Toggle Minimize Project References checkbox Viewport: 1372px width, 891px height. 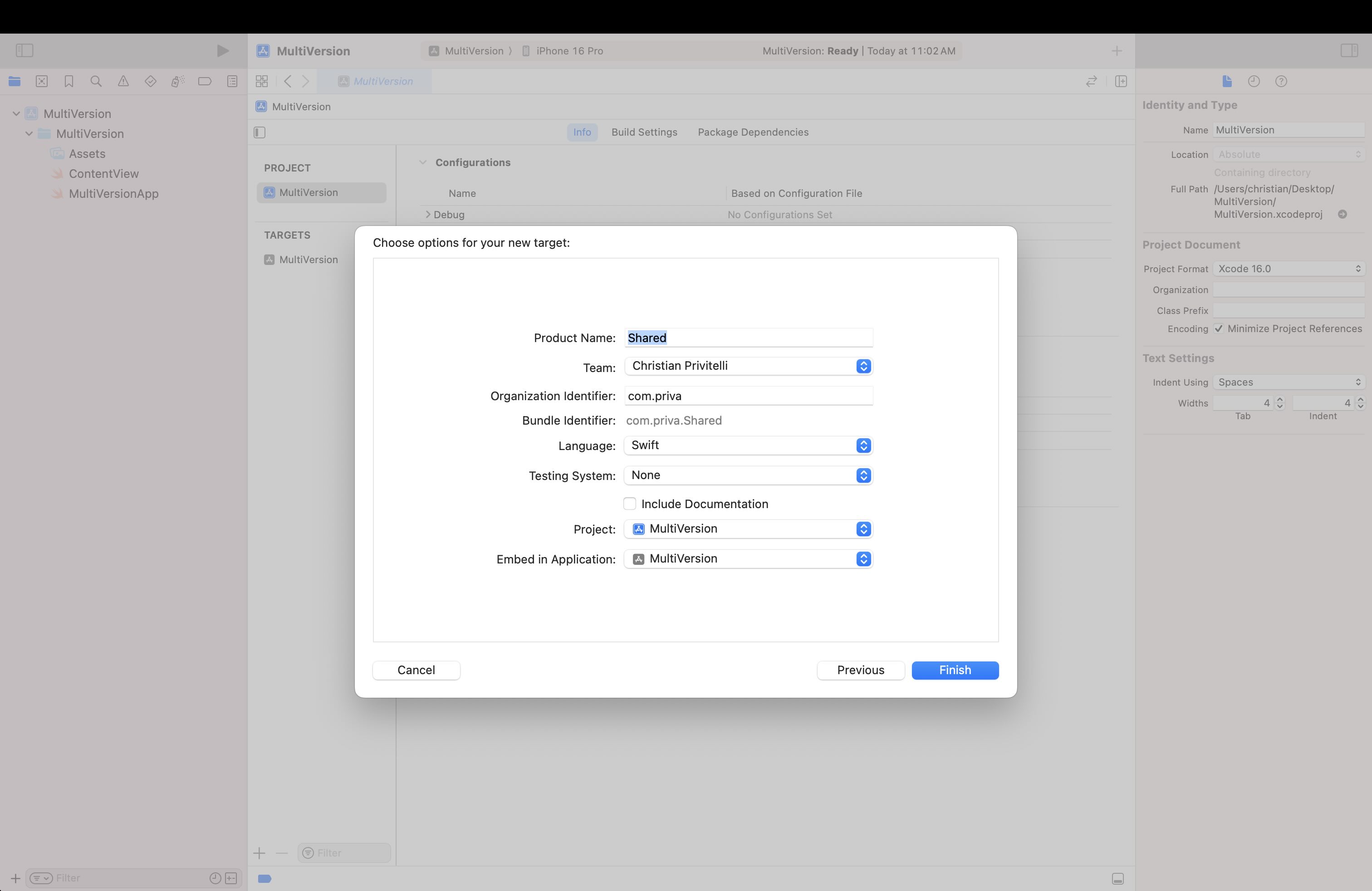point(1219,328)
